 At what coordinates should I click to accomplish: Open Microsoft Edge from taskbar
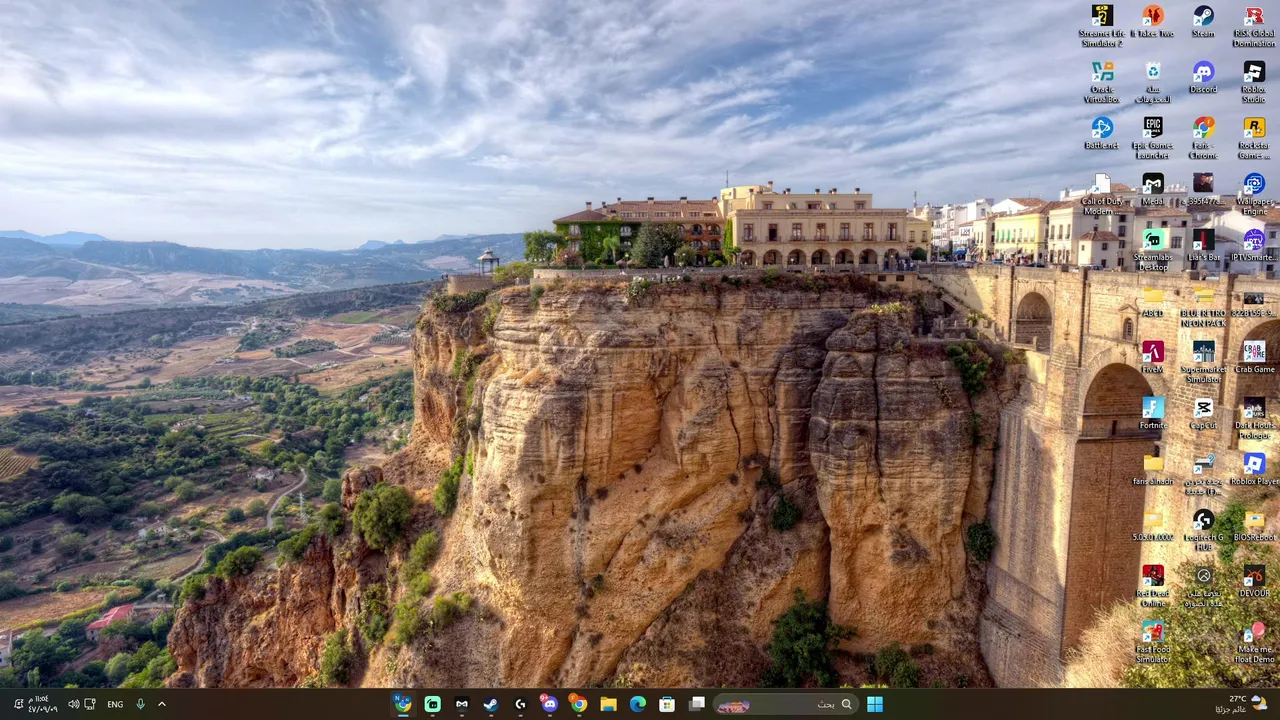coord(638,704)
